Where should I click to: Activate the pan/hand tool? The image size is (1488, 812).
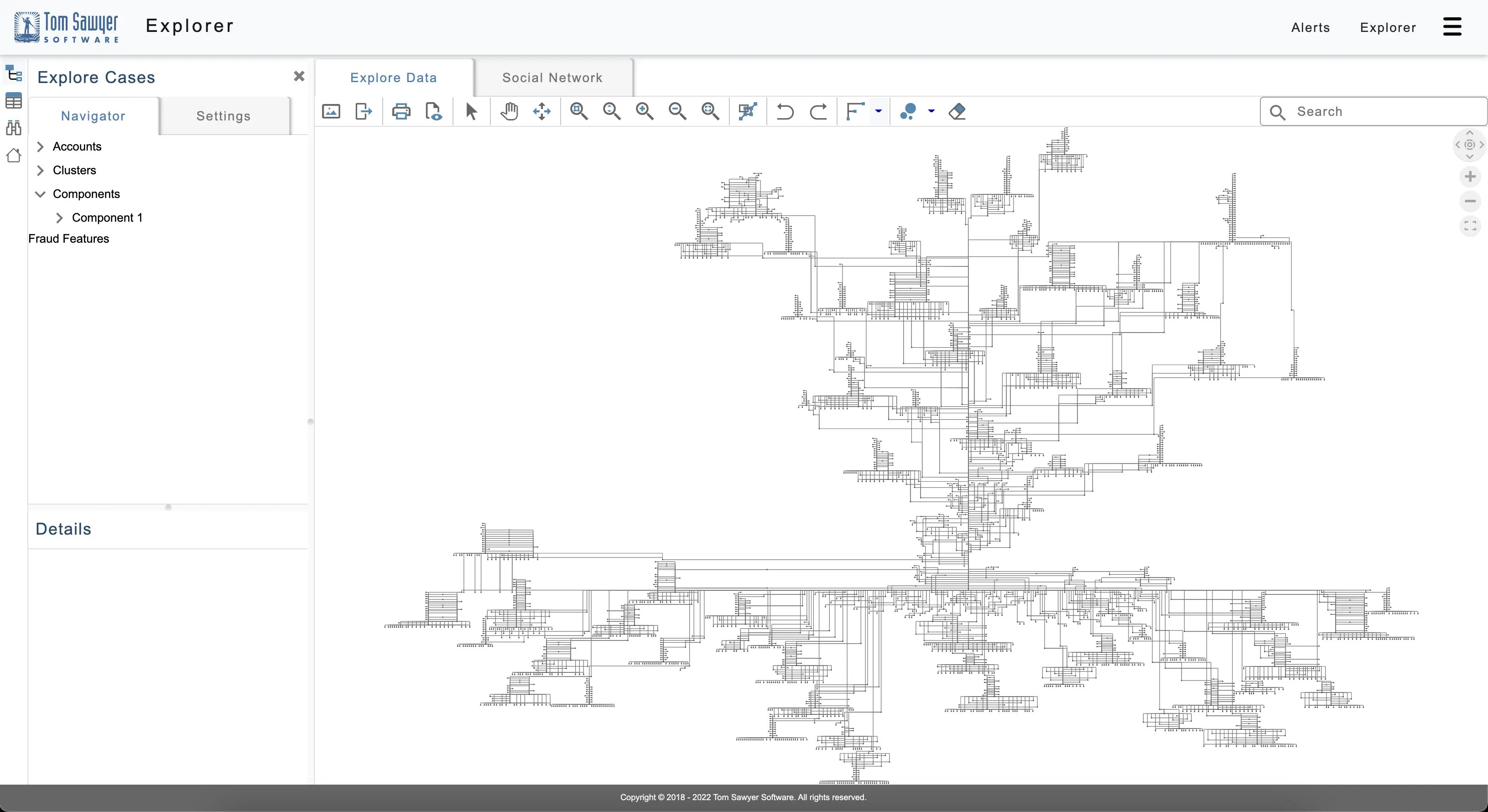point(510,111)
